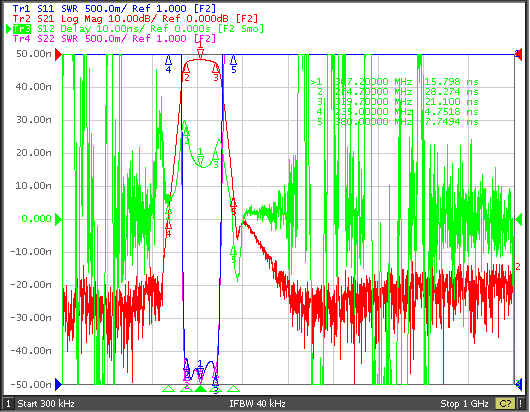Click the exclamation warning indicator in status bar
The height and width of the screenshot is (412, 530).
(x=521, y=404)
